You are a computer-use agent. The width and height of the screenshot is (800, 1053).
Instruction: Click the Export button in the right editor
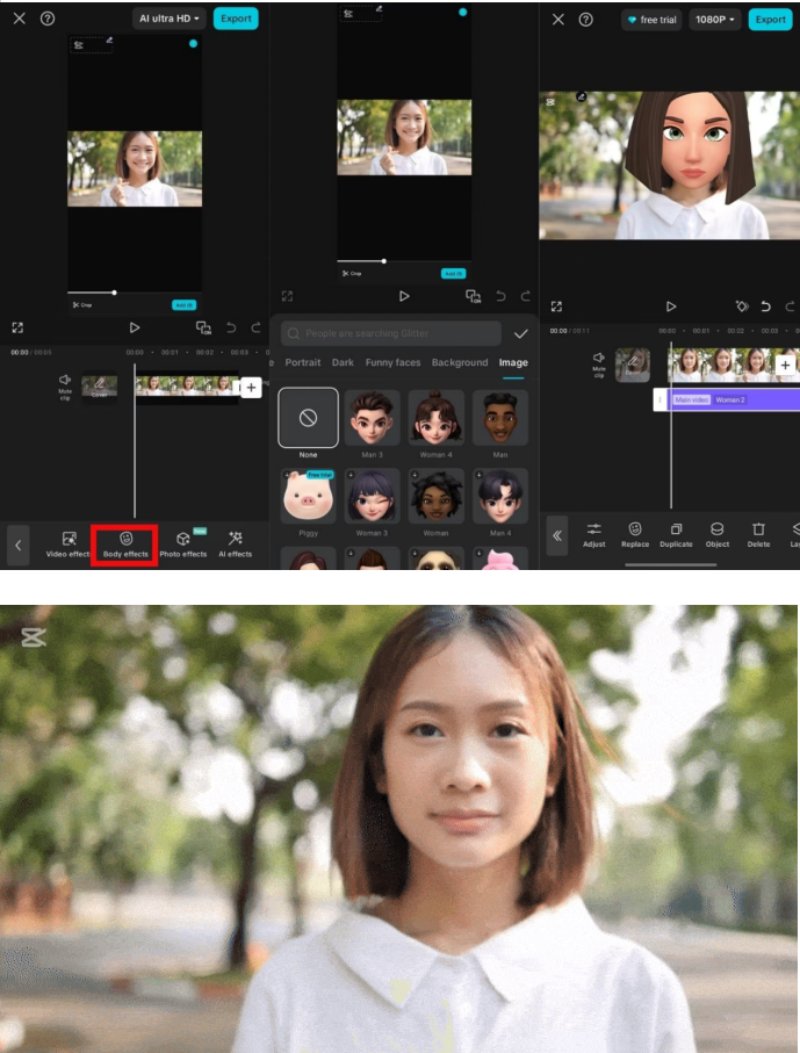click(770, 19)
